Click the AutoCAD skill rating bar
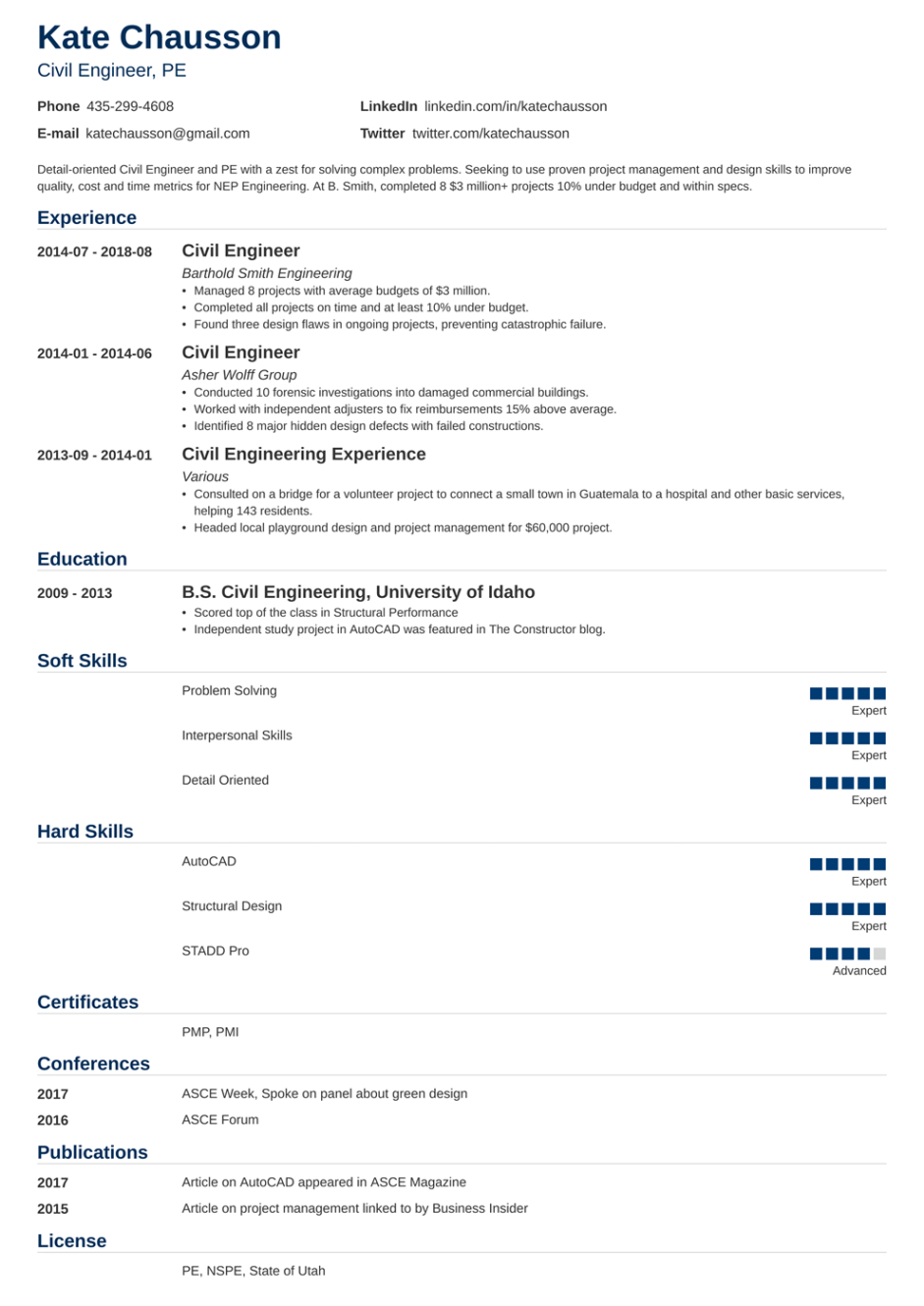The height and width of the screenshot is (1306, 924). coord(847,864)
